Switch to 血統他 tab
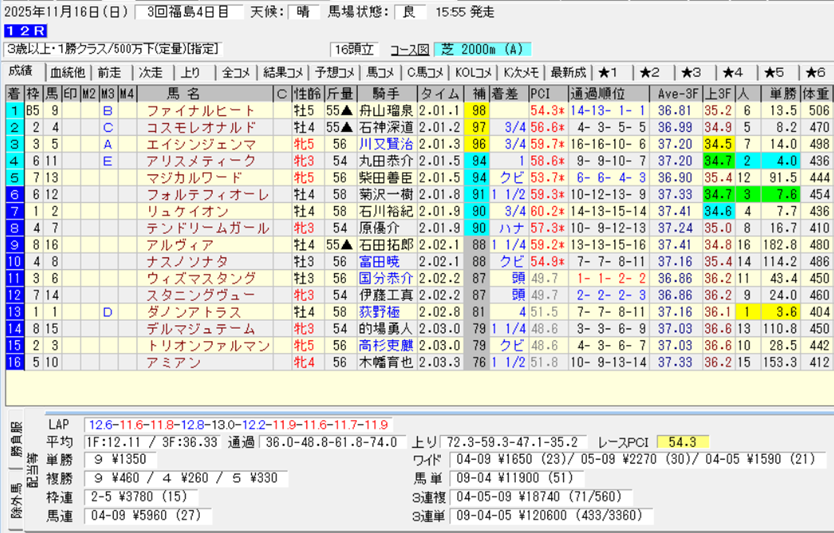The width and height of the screenshot is (834, 533). click(67, 72)
